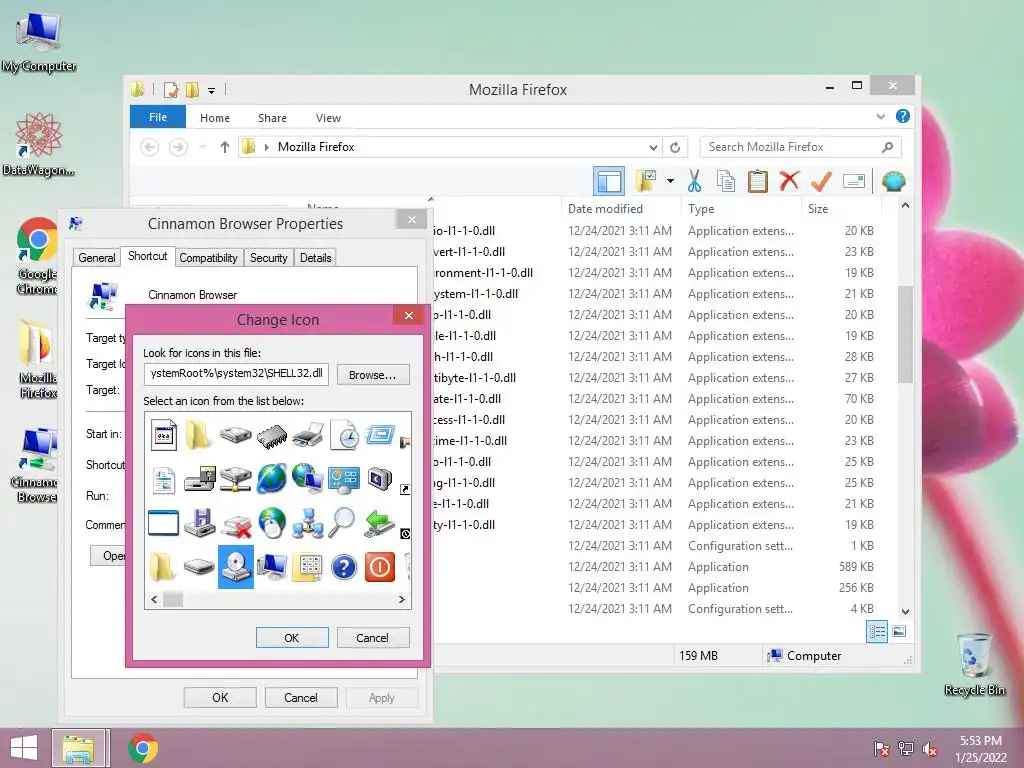
Task: Click the Cut scissors icon in the Explorer toolbar
Action: [694, 181]
